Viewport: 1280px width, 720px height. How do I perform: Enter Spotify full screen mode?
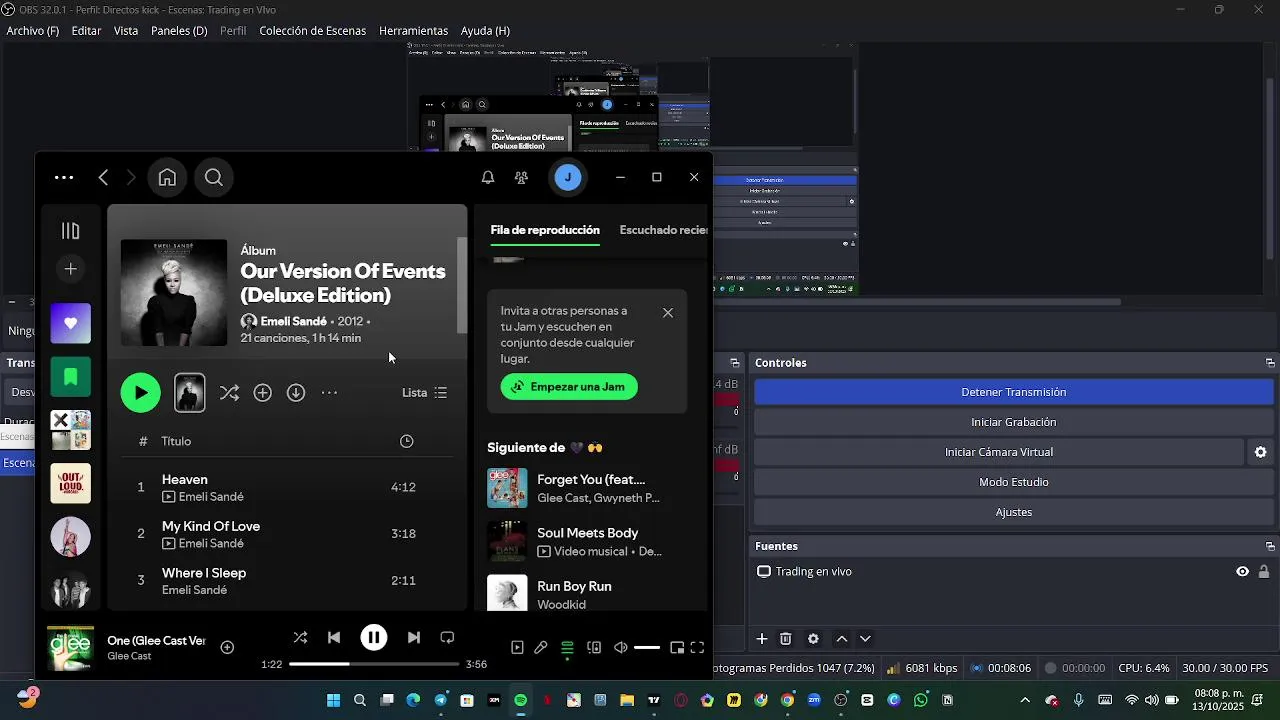click(x=698, y=648)
